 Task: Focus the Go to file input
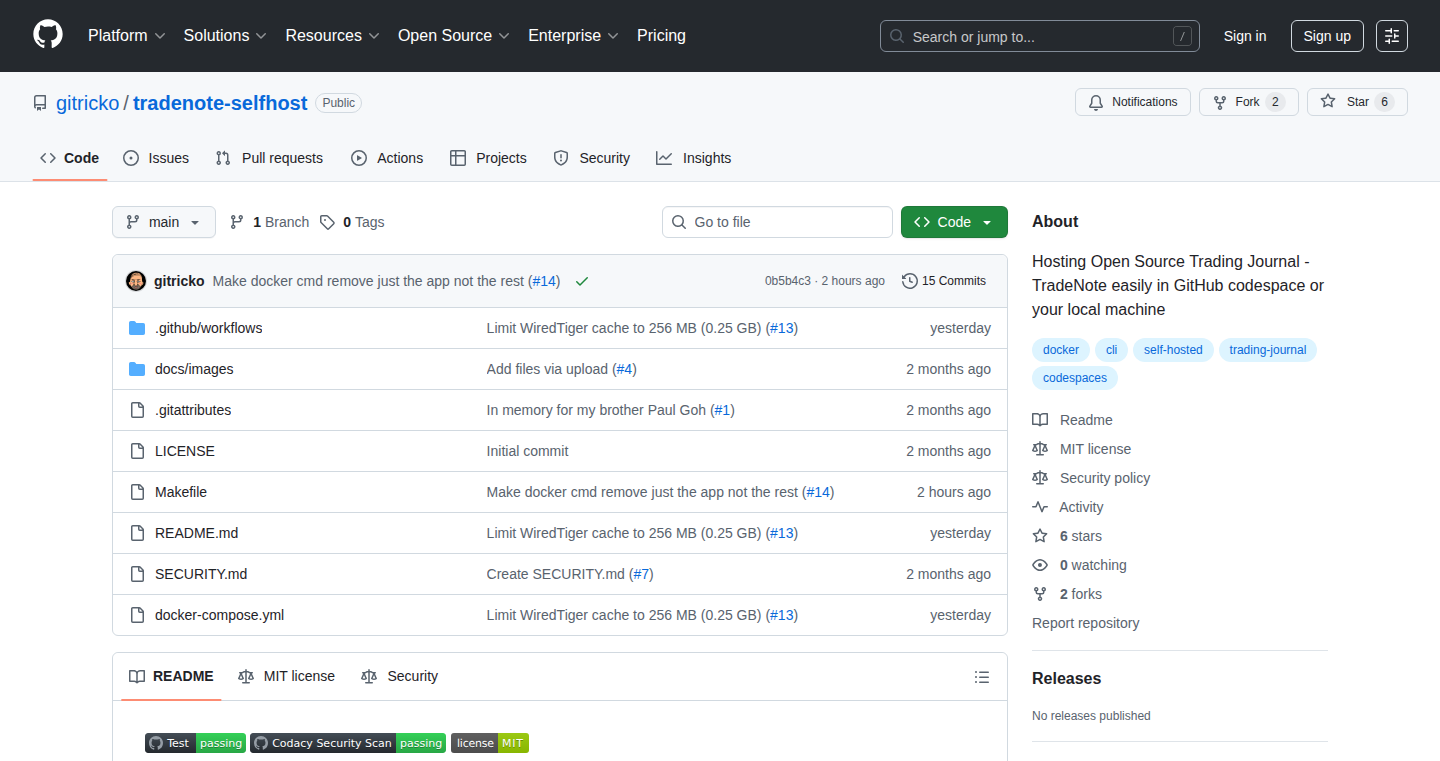777,222
